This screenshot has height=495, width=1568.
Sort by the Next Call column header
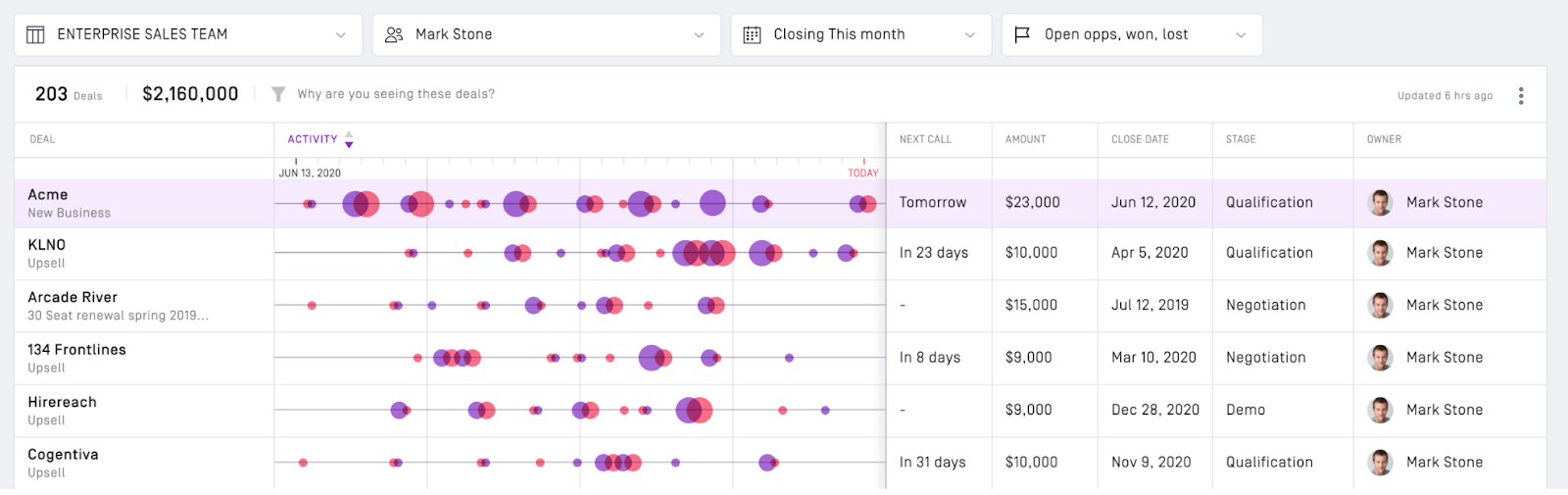(x=925, y=139)
